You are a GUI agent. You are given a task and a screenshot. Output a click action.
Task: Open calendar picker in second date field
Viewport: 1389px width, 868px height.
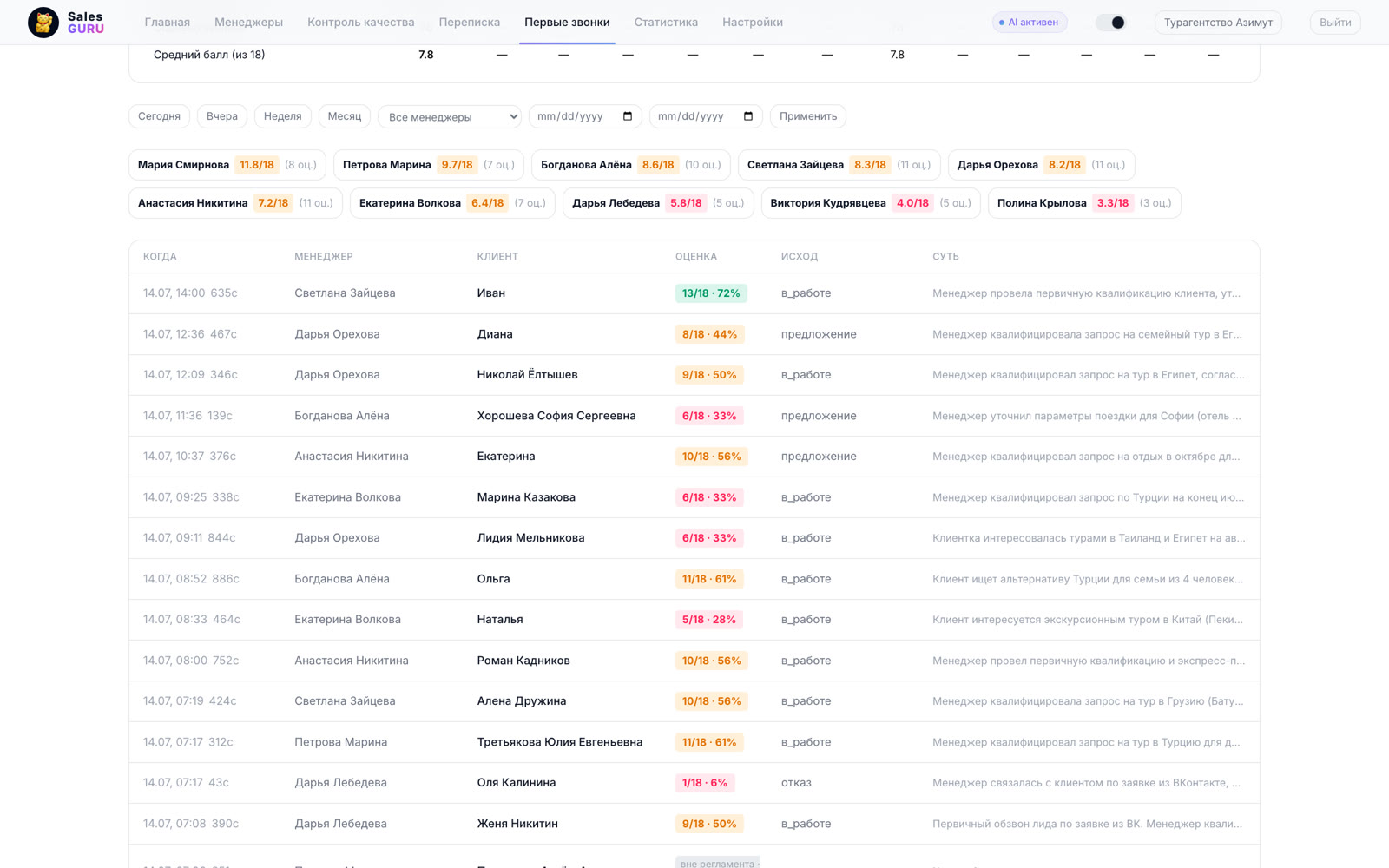click(748, 116)
